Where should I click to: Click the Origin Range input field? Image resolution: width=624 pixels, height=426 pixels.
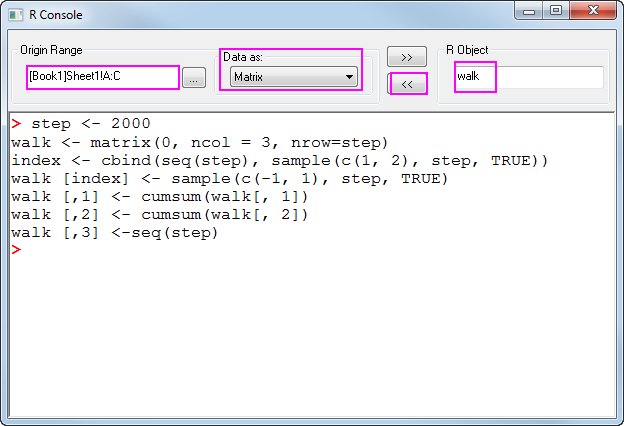103,77
